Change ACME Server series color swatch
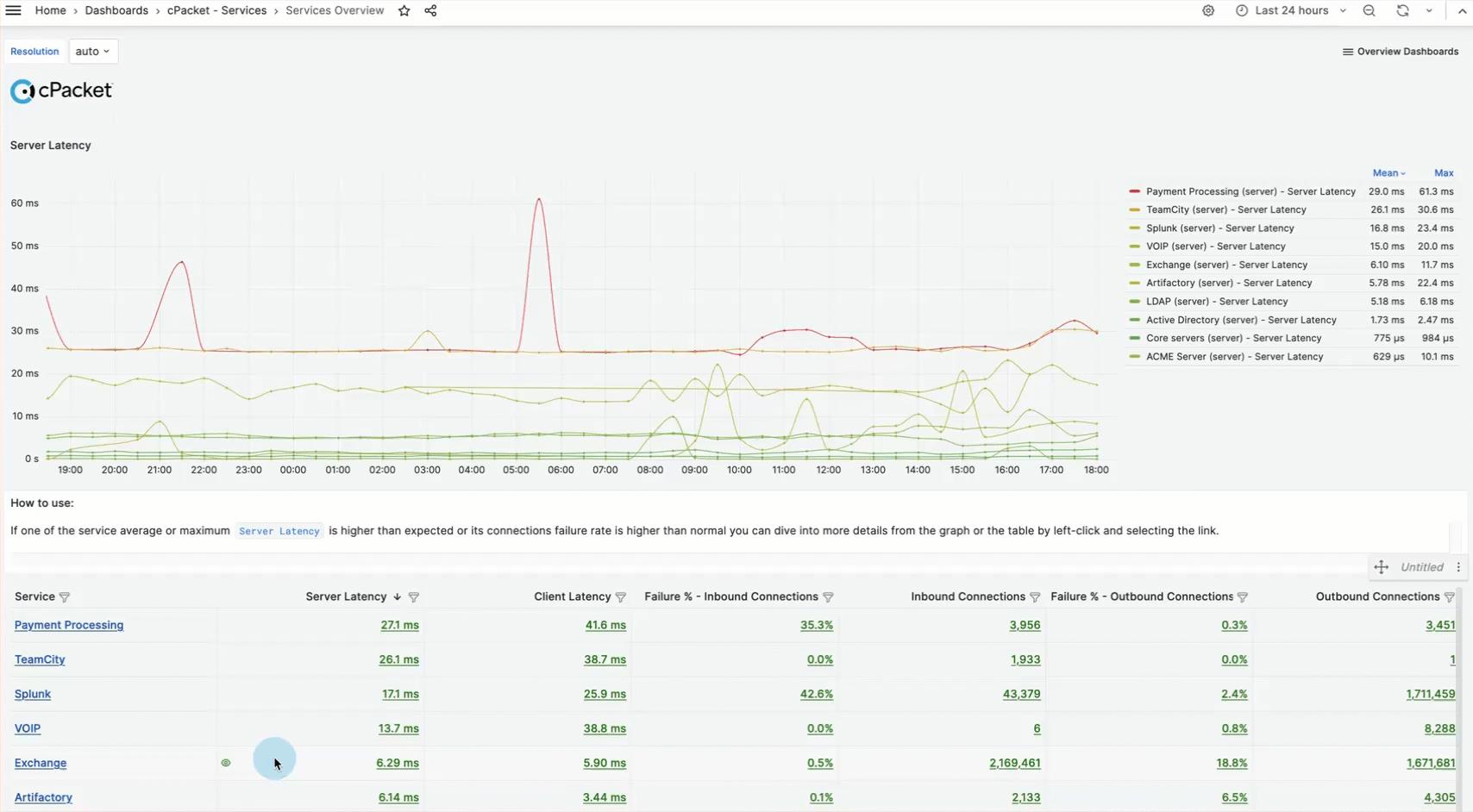This screenshot has width=1473, height=812. 1135,356
